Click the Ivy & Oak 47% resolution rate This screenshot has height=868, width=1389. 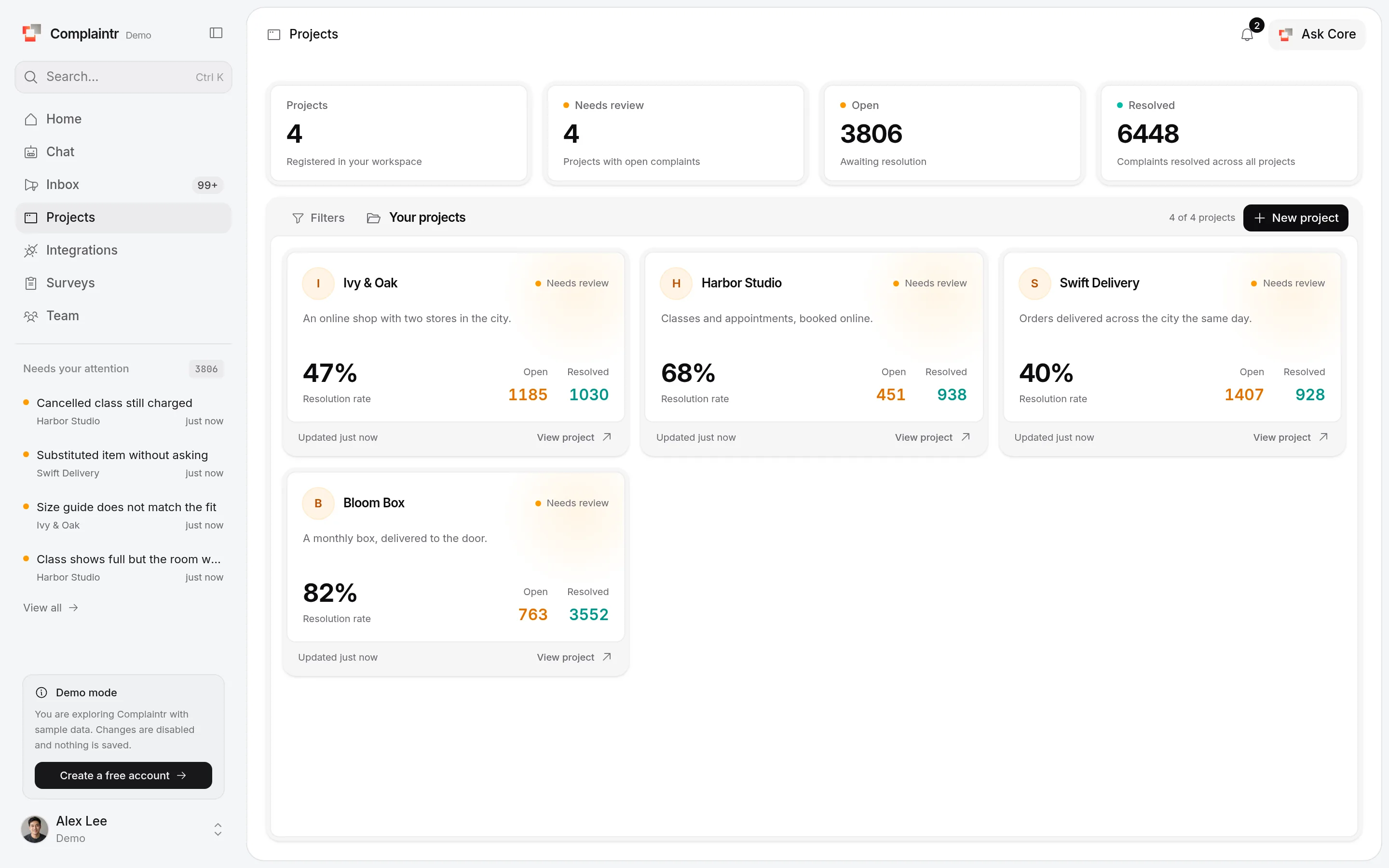point(330,373)
